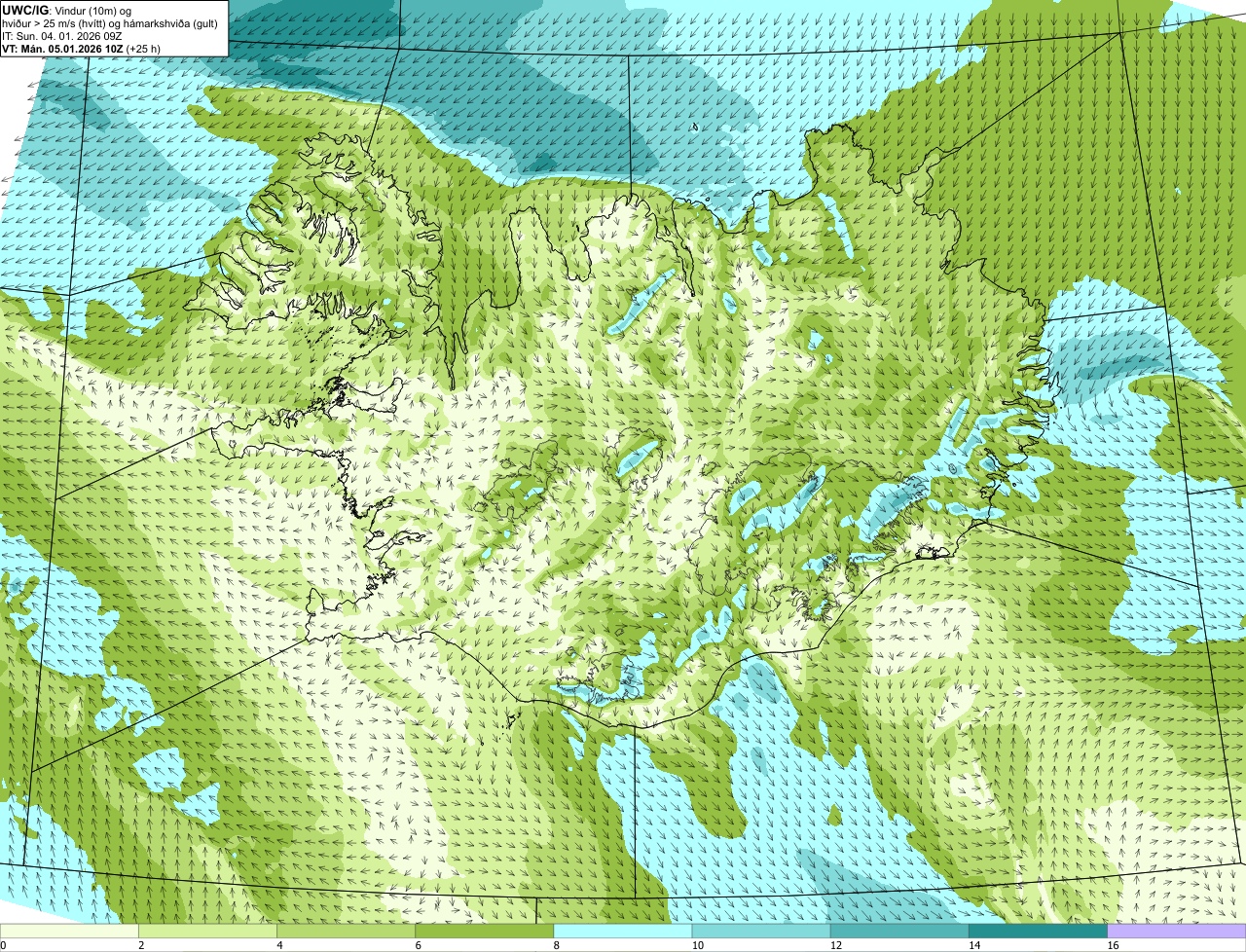Click the 'VT: Mán. 05.01.2026 10Z (+25 h)' line
This screenshot has width=1246, height=952.
pyautogui.click(x=81, y=48)
